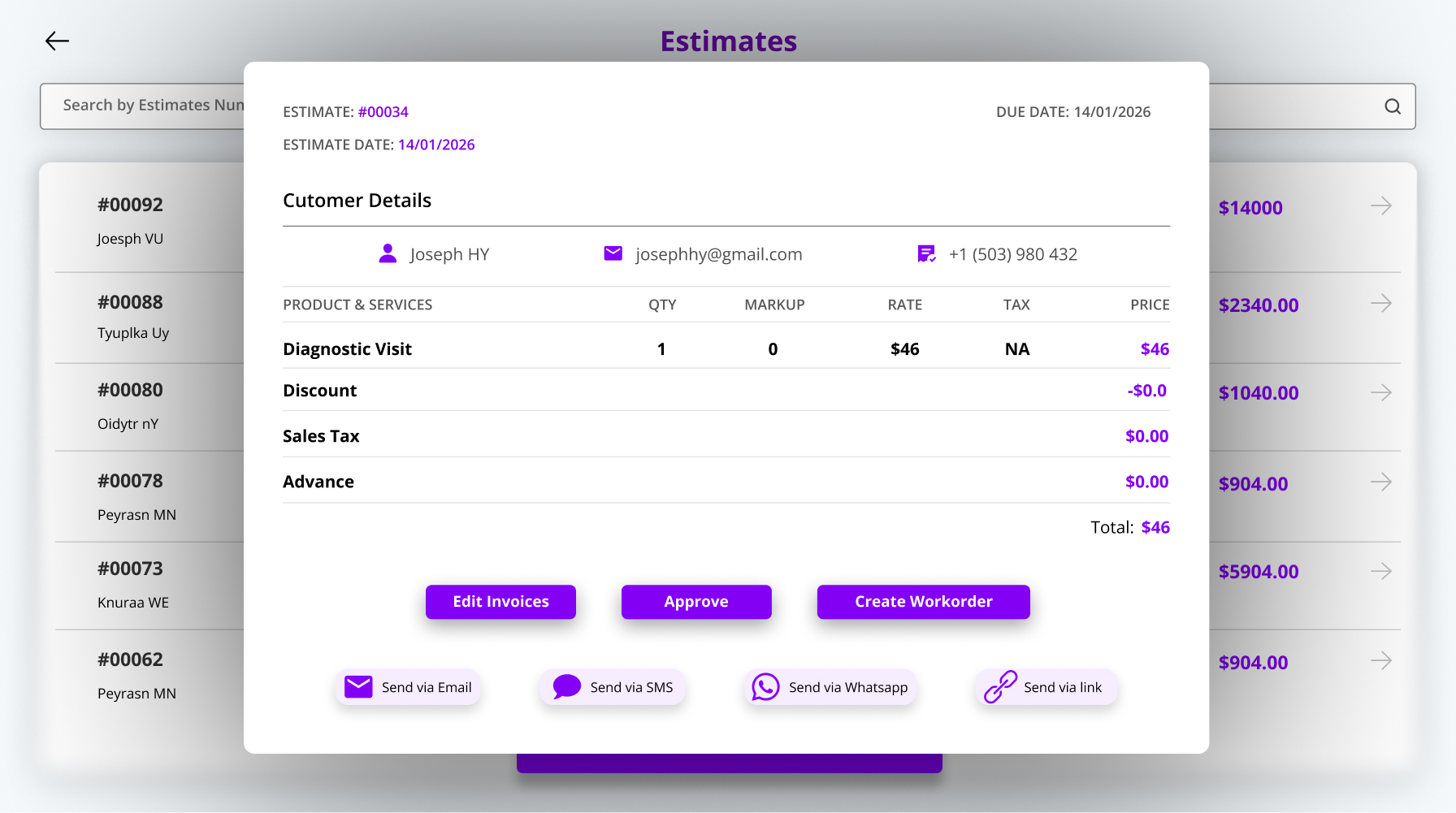
Task: Select estimate #00092 in the list
Action: 130,205
